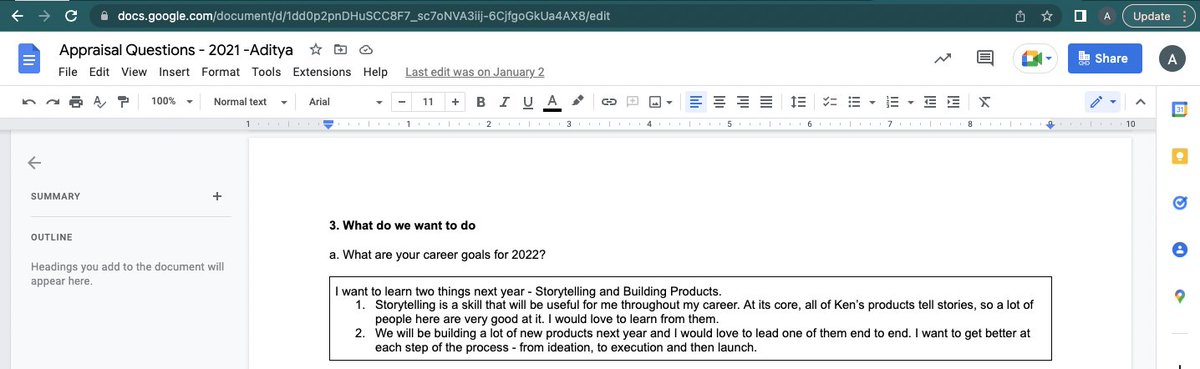Open Google Tasks side panel
The width and height of the screenshot is (1200, 369).
pos(1179,203)
